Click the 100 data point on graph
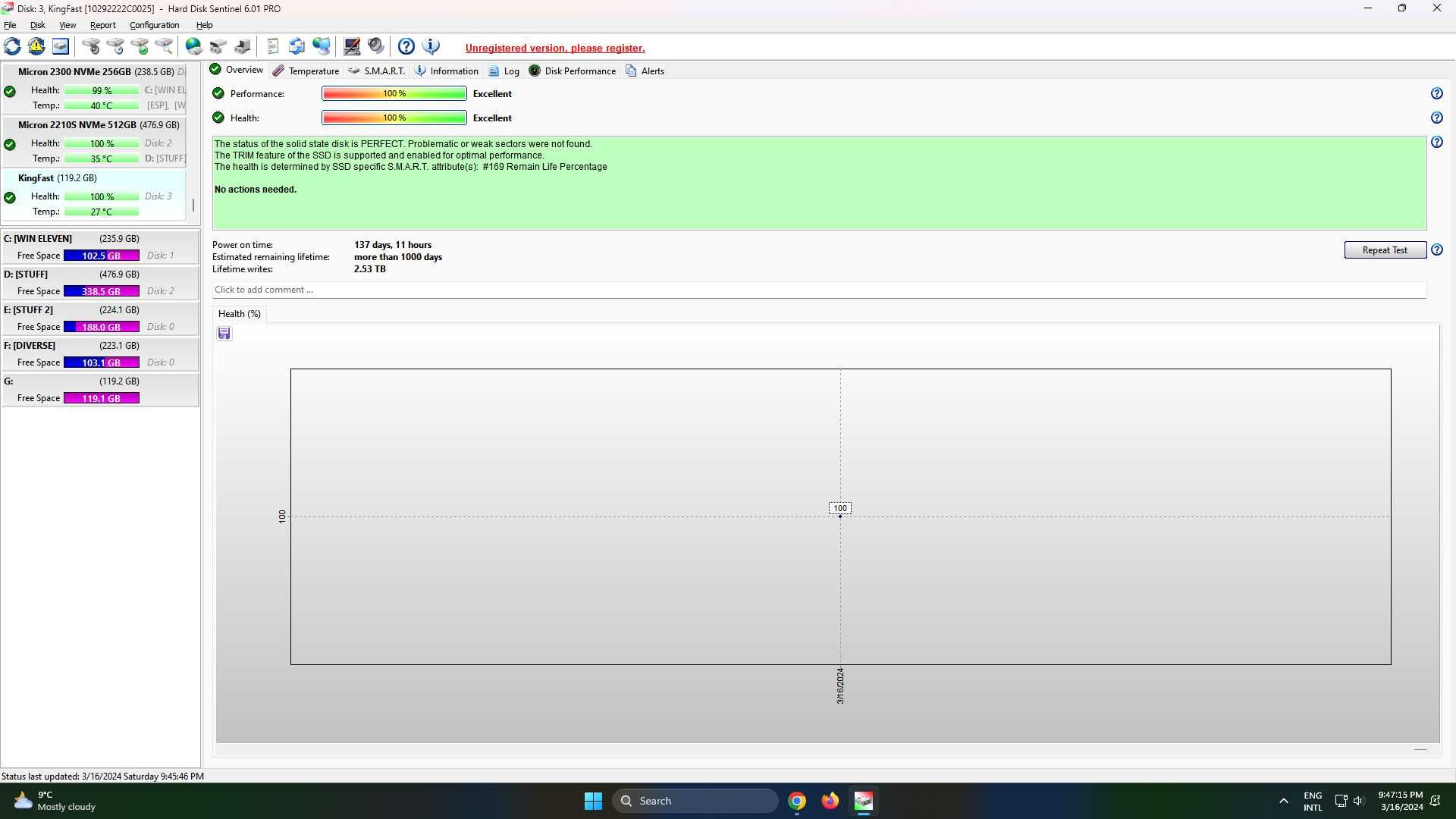This screenshot has height=819, width=1456. pyautogui.click(x=839, y=515)
